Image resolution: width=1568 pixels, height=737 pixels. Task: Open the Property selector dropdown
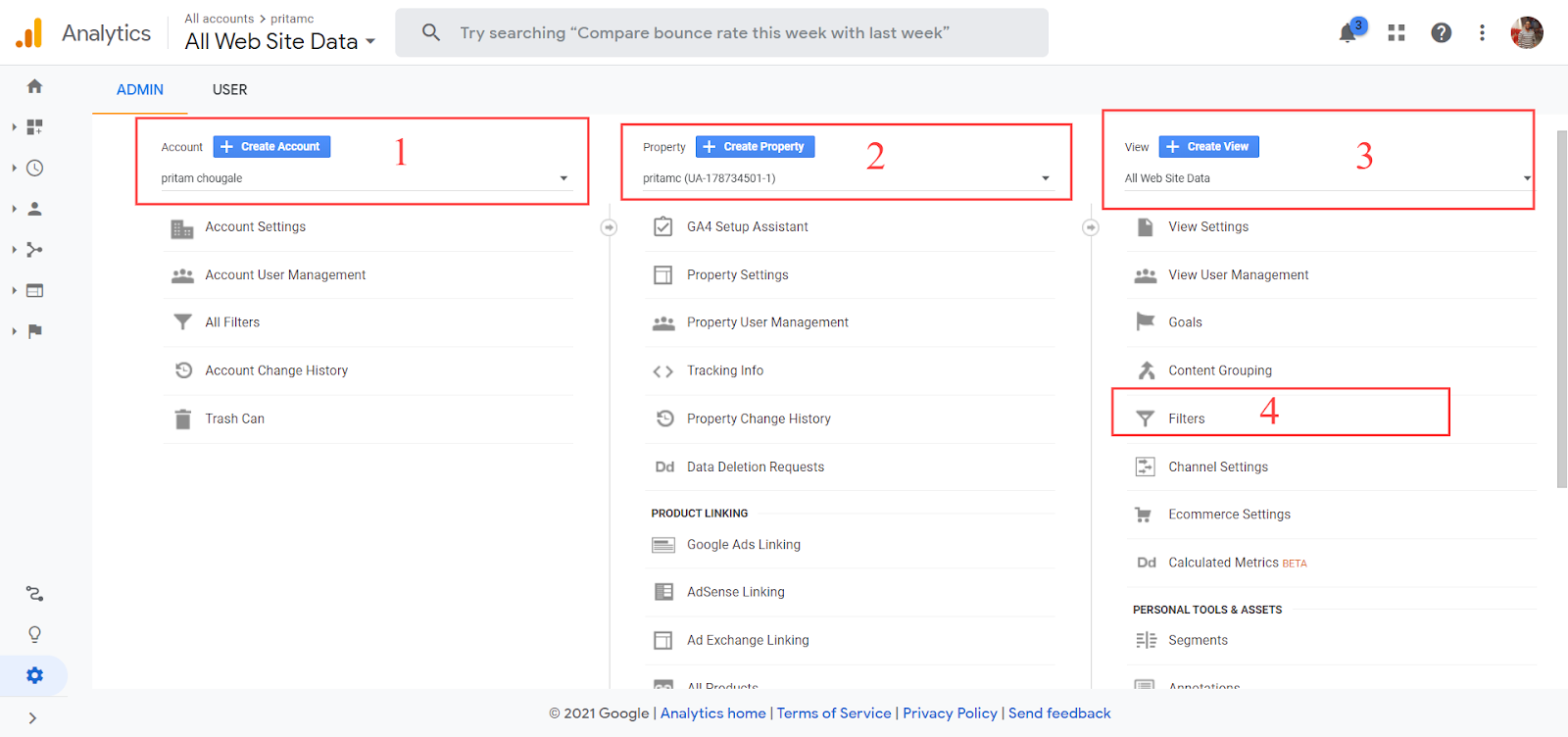tap(847, 178)
